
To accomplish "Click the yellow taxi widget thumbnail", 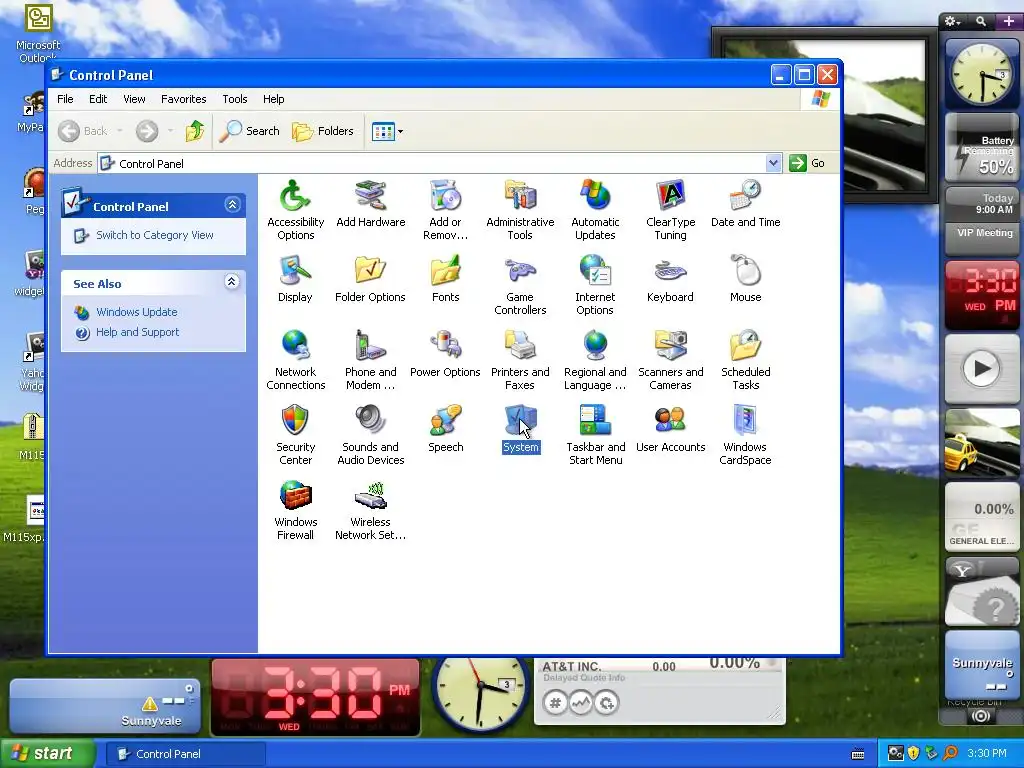I will (x=982, y=443).
